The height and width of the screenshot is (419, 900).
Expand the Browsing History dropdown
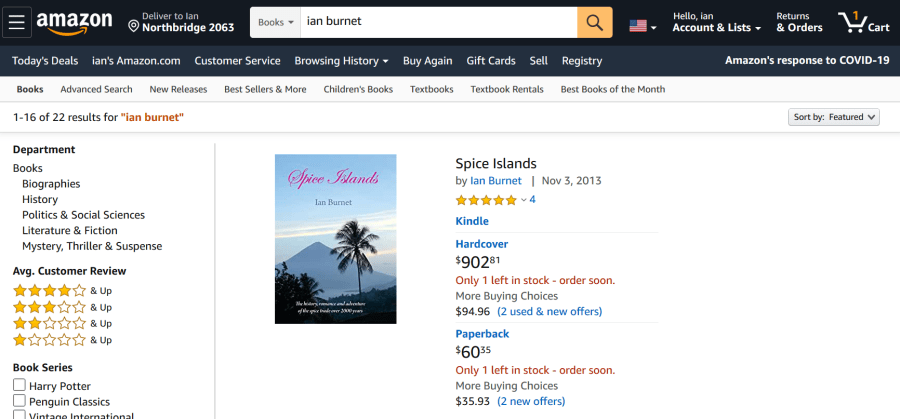[341, 61]
